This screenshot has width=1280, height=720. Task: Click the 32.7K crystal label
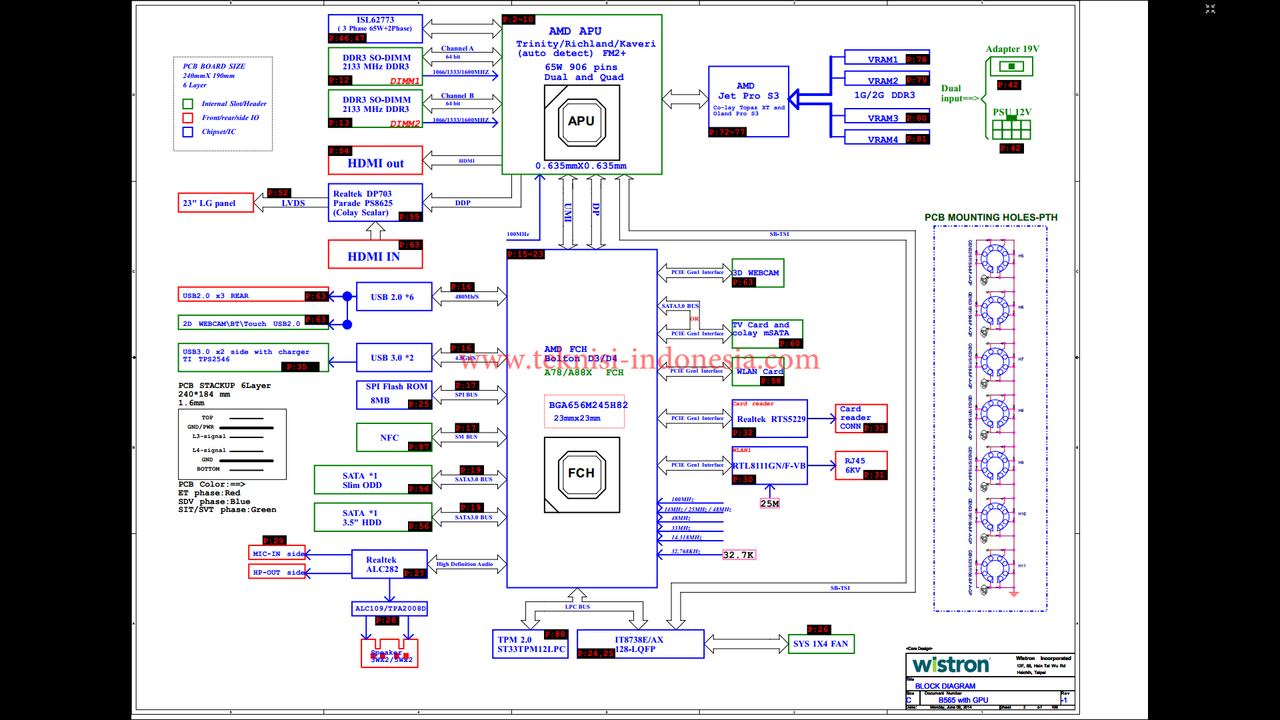tap(738, 555)
